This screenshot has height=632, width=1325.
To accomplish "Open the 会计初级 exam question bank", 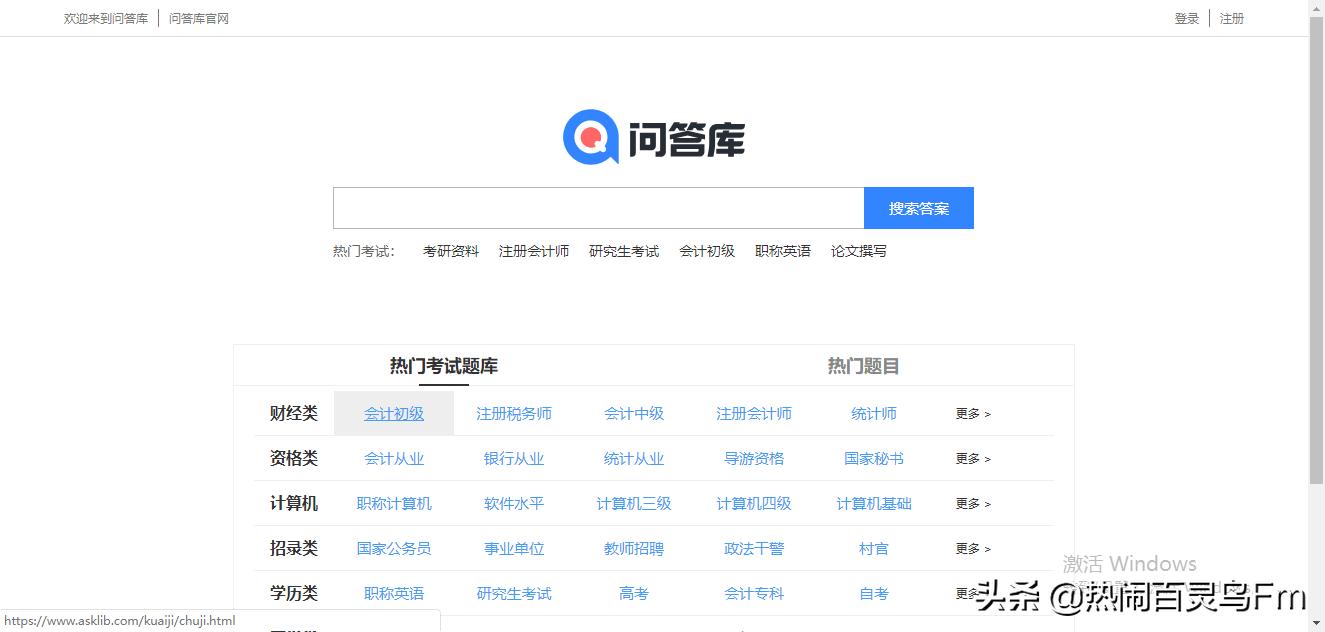I will (394, 413).
